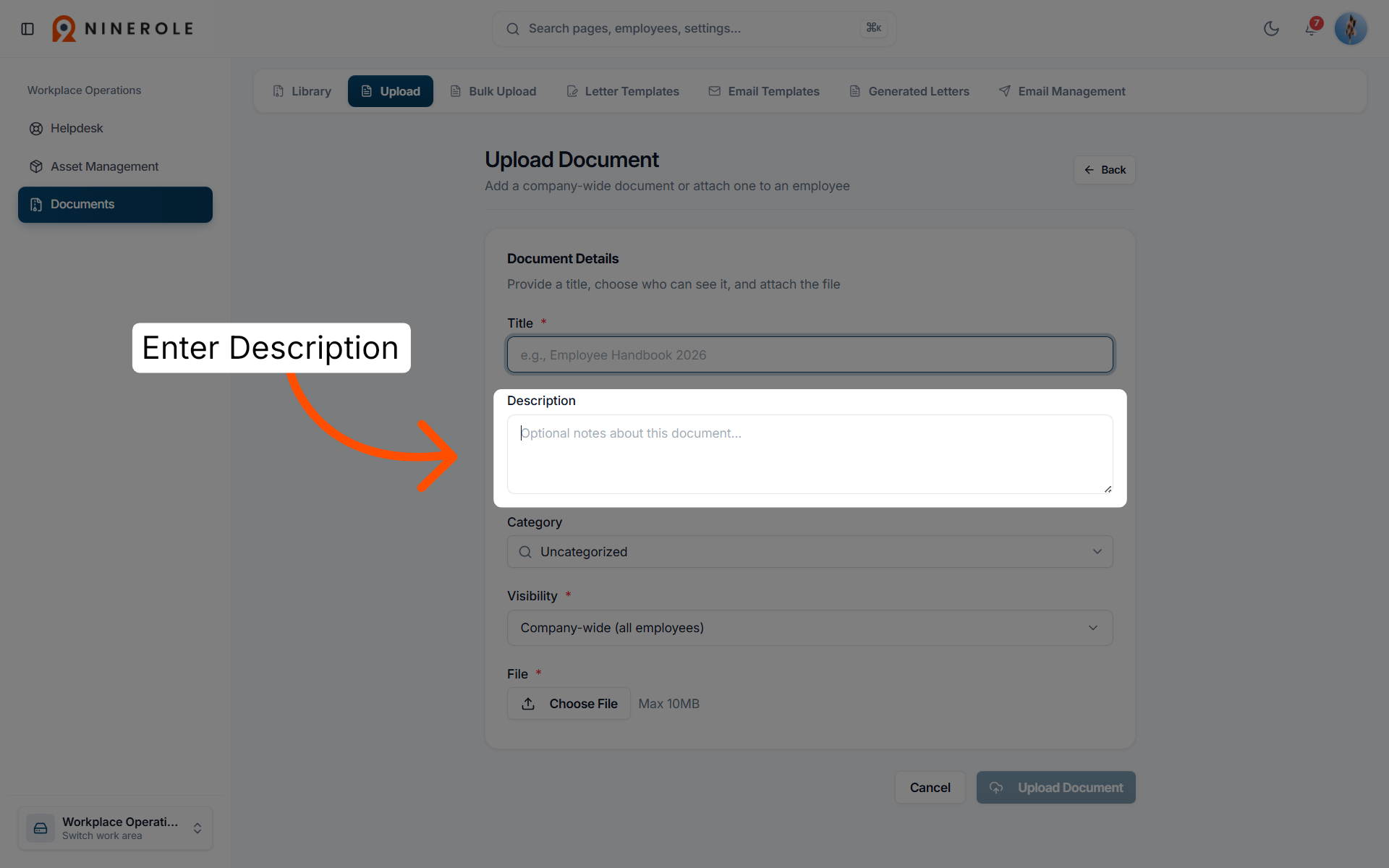The width and height of the screenshot is (1389, 868).
Task: Click the Category dropdown chevron arrow
Action: click(1097, 552)
